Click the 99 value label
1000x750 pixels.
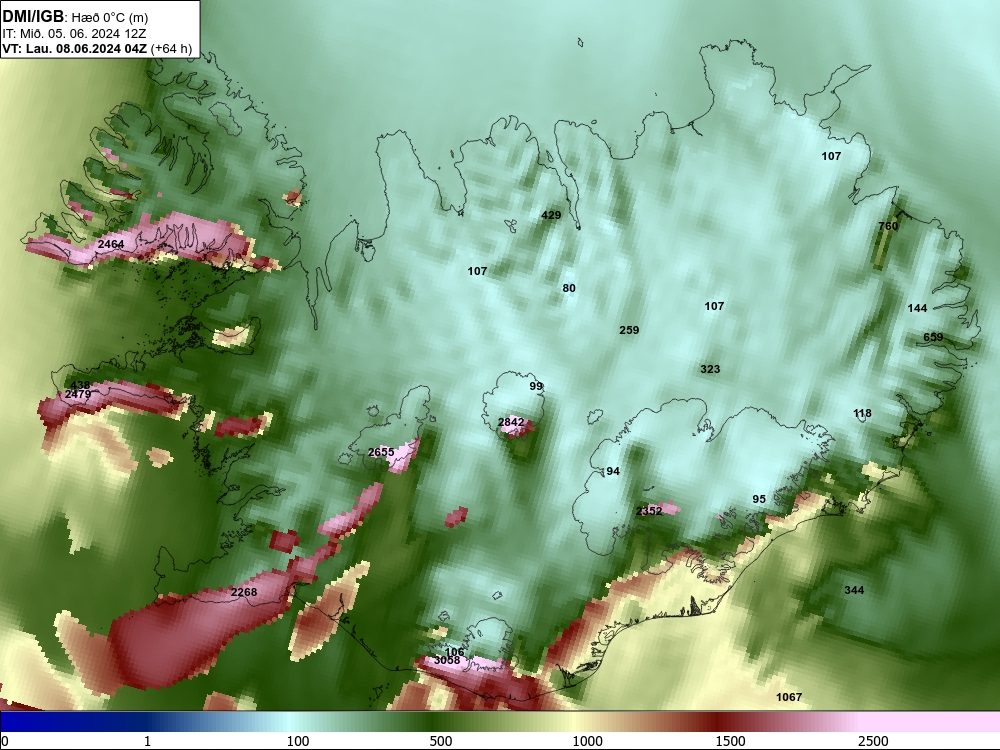click(536, 386)
